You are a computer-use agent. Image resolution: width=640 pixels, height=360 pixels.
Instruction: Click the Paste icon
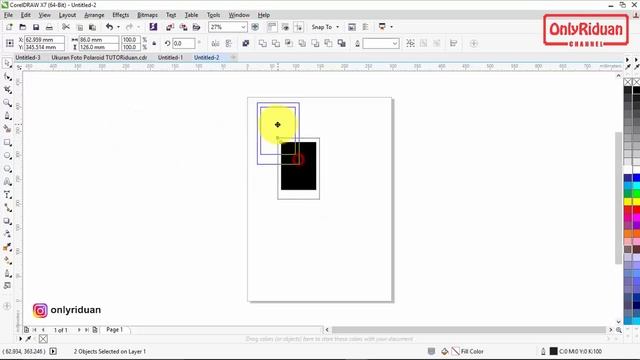(93, 27)
